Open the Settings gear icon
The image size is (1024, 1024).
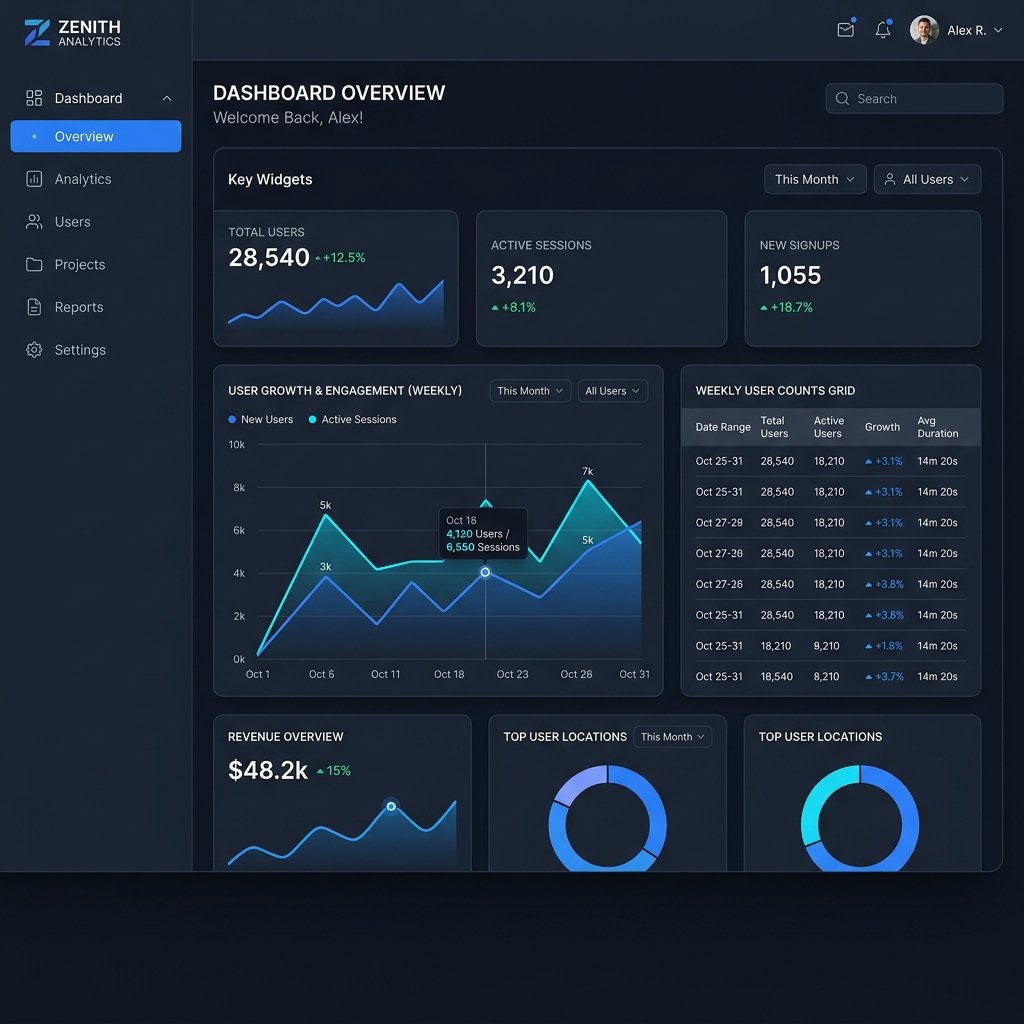[x=34, y=350]
